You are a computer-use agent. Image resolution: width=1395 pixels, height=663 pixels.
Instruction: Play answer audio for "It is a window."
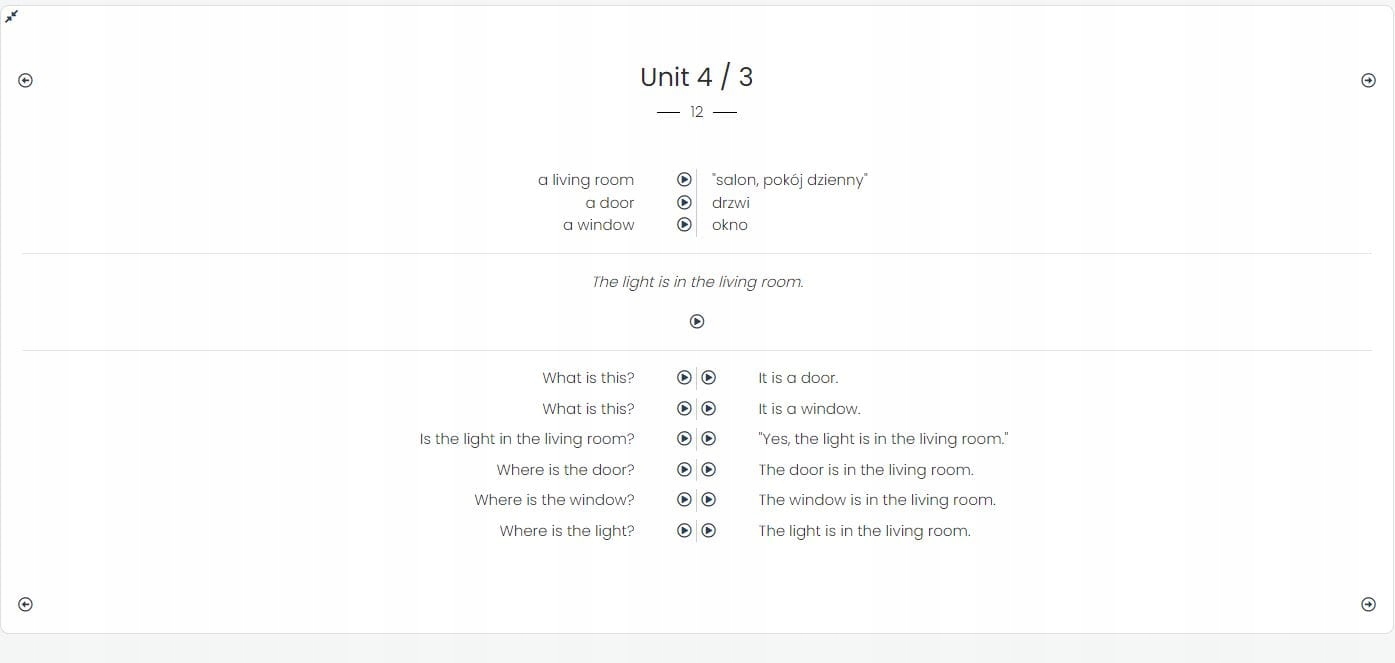coord(709,409)
